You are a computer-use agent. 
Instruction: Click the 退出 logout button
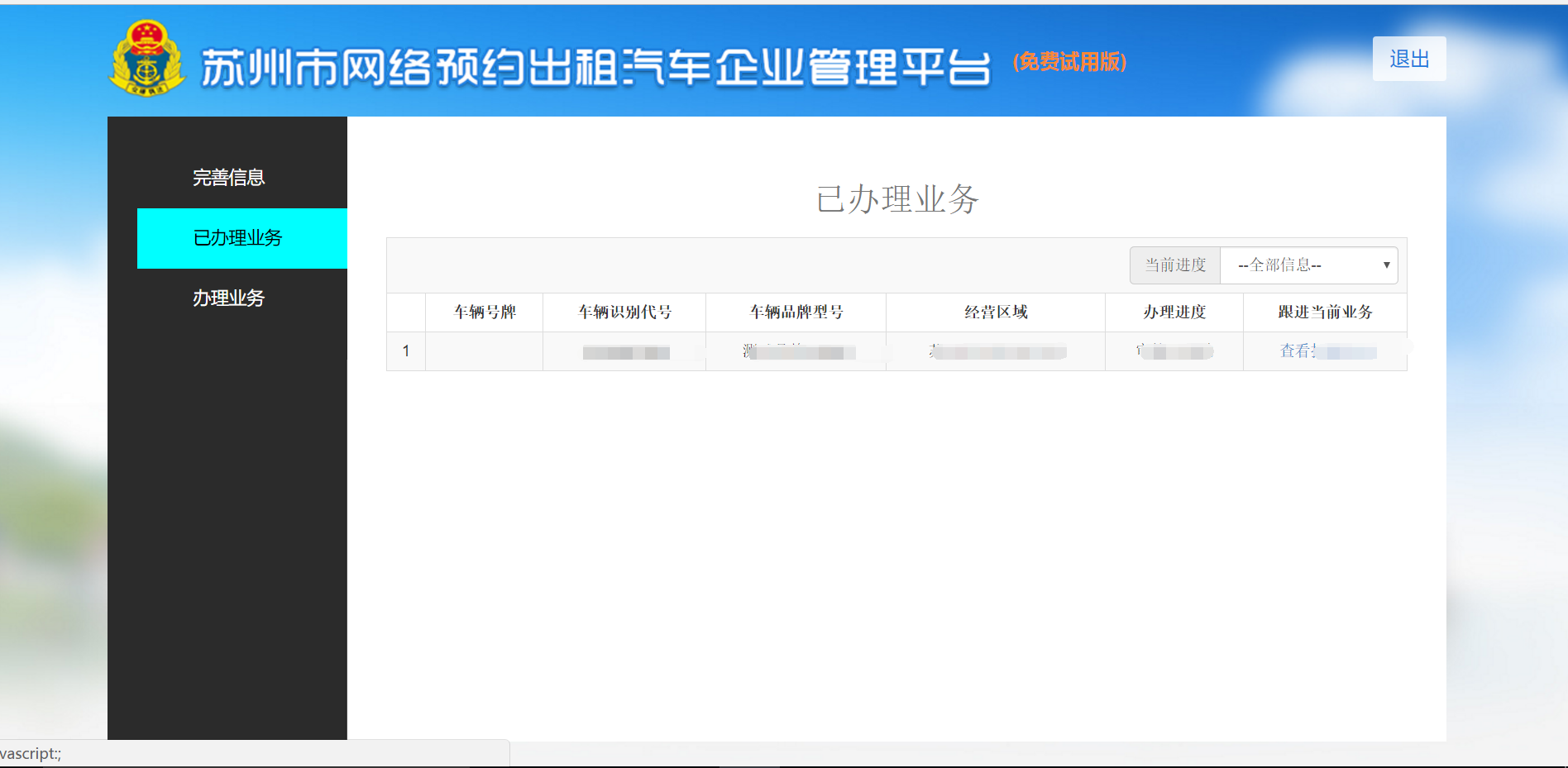click(1408, 59)
